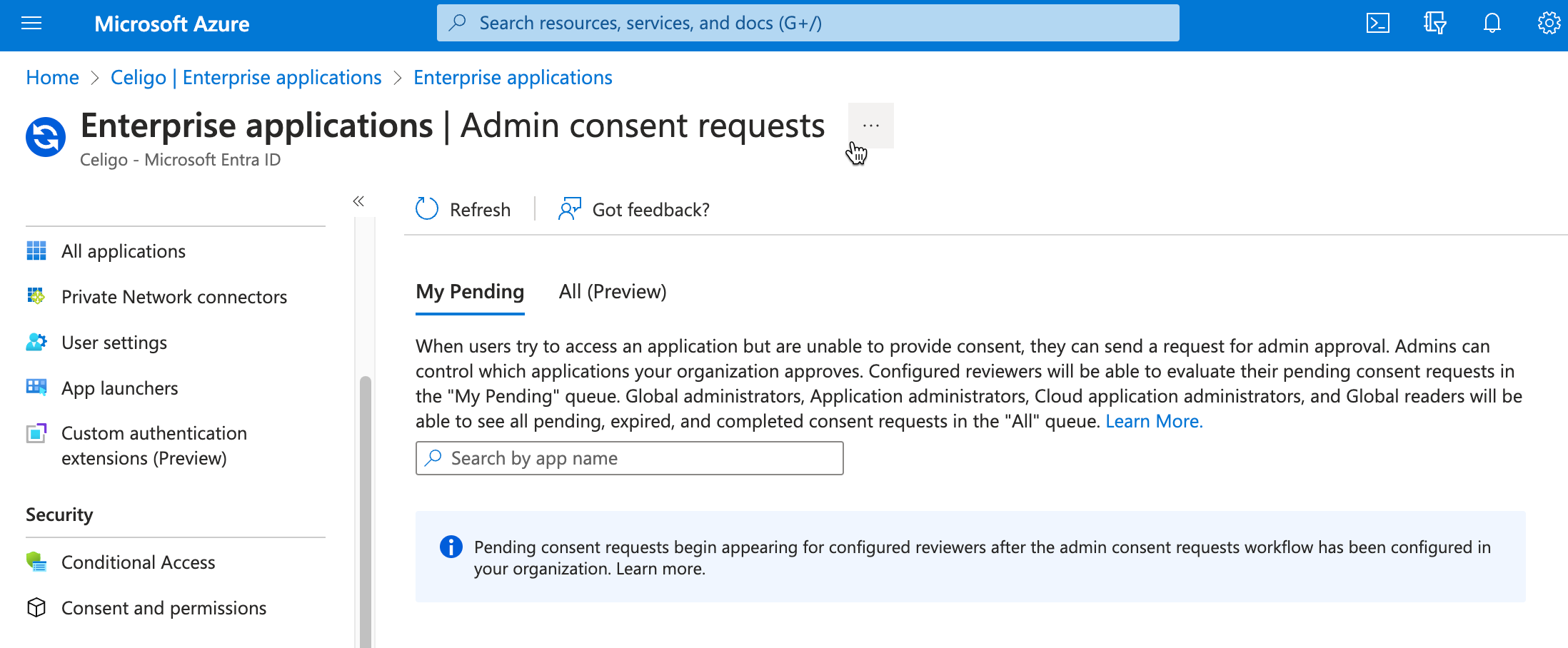This screenshot has width=1568, height=648.
Task: Click the Security section heading
Action: [59, 515]
